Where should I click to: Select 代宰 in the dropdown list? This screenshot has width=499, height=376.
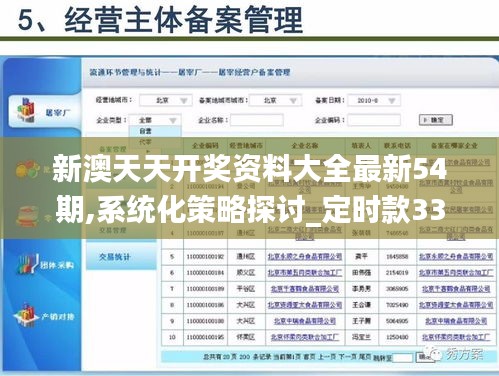tap(146, 142)
